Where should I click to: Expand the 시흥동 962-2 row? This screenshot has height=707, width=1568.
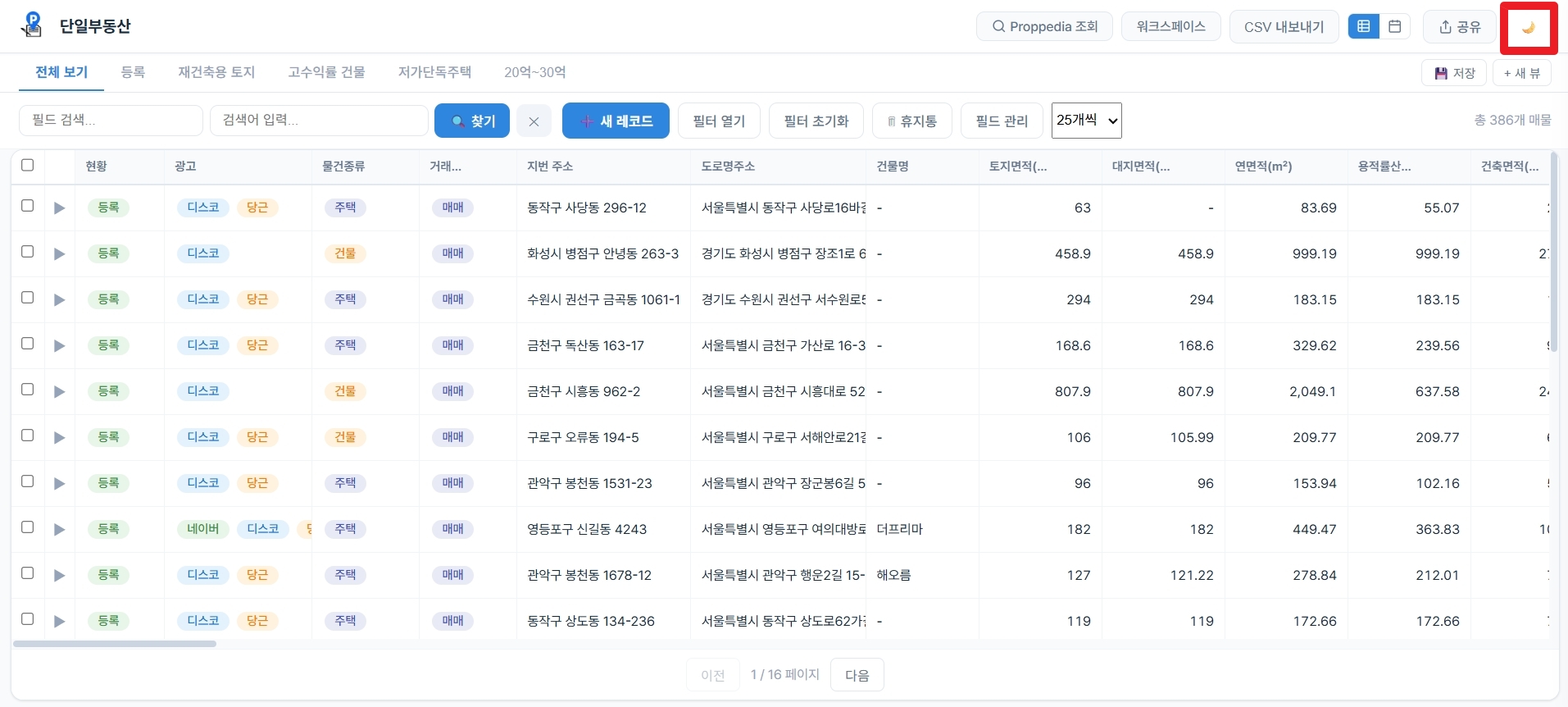click(59, 392)
